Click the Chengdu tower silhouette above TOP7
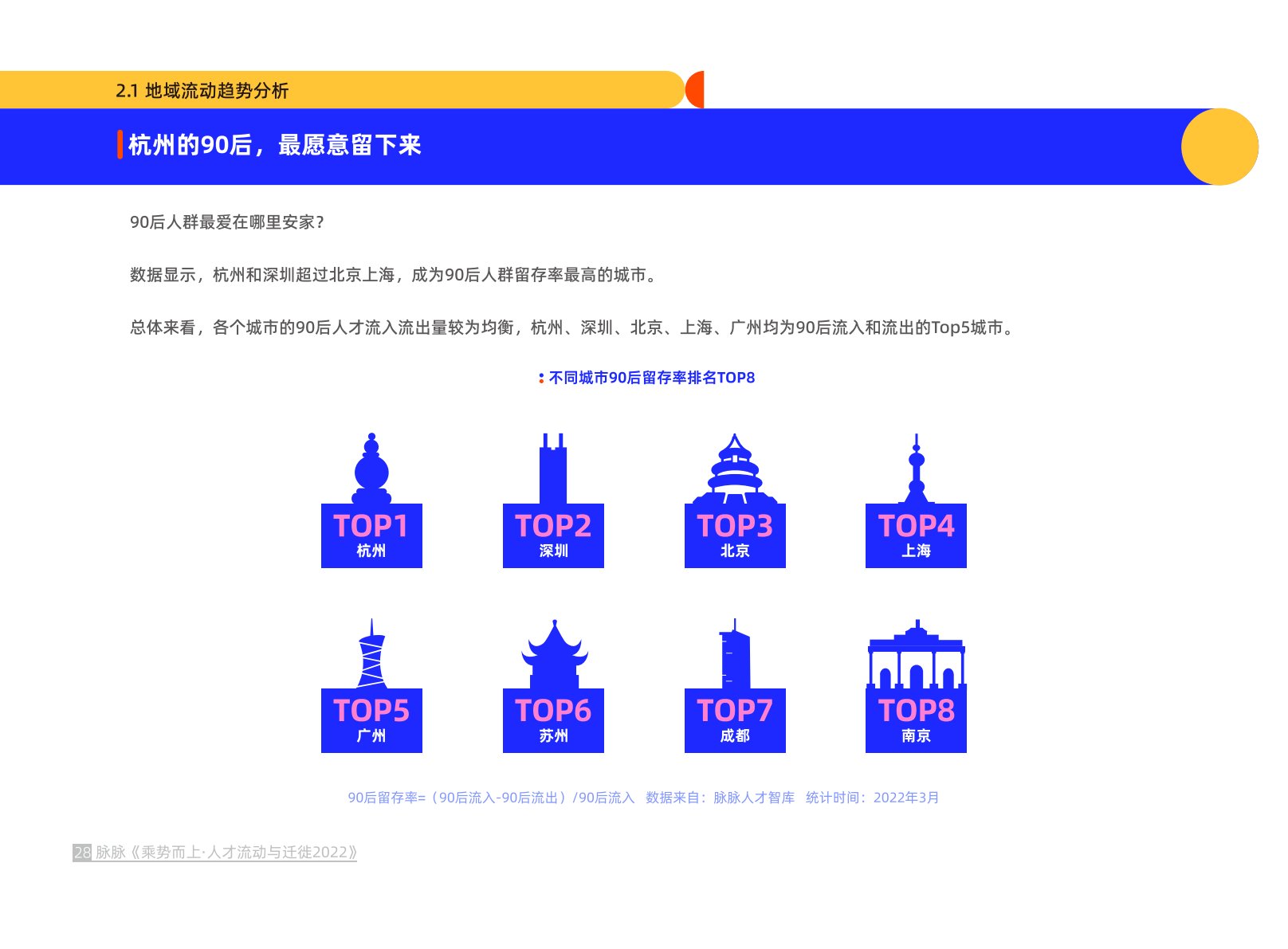1288x949 pixels. pyautogui.click(x=734, y=653)
